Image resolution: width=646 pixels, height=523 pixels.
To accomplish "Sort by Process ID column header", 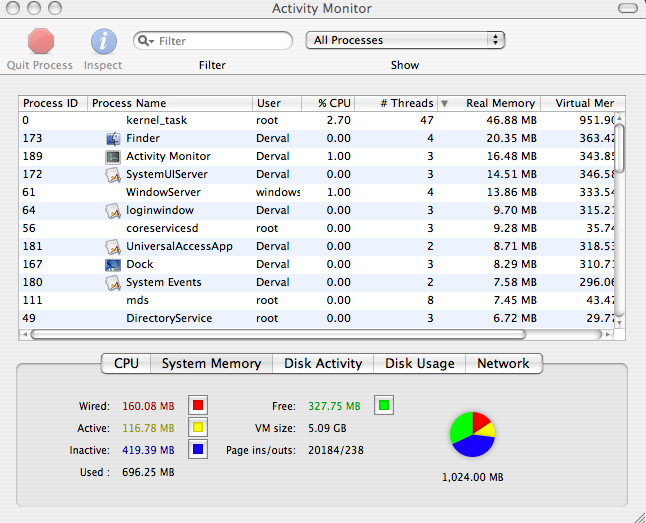I will point(53,103).
